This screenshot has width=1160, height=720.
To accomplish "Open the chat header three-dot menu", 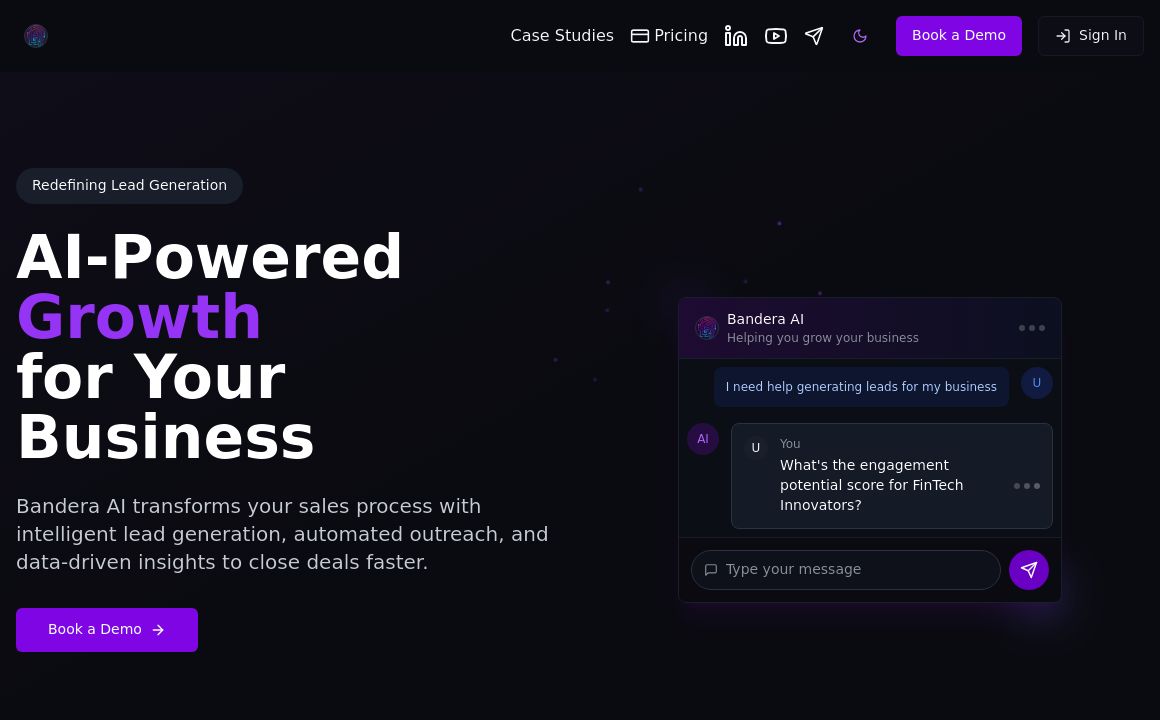I will (x=1032, y=328).
